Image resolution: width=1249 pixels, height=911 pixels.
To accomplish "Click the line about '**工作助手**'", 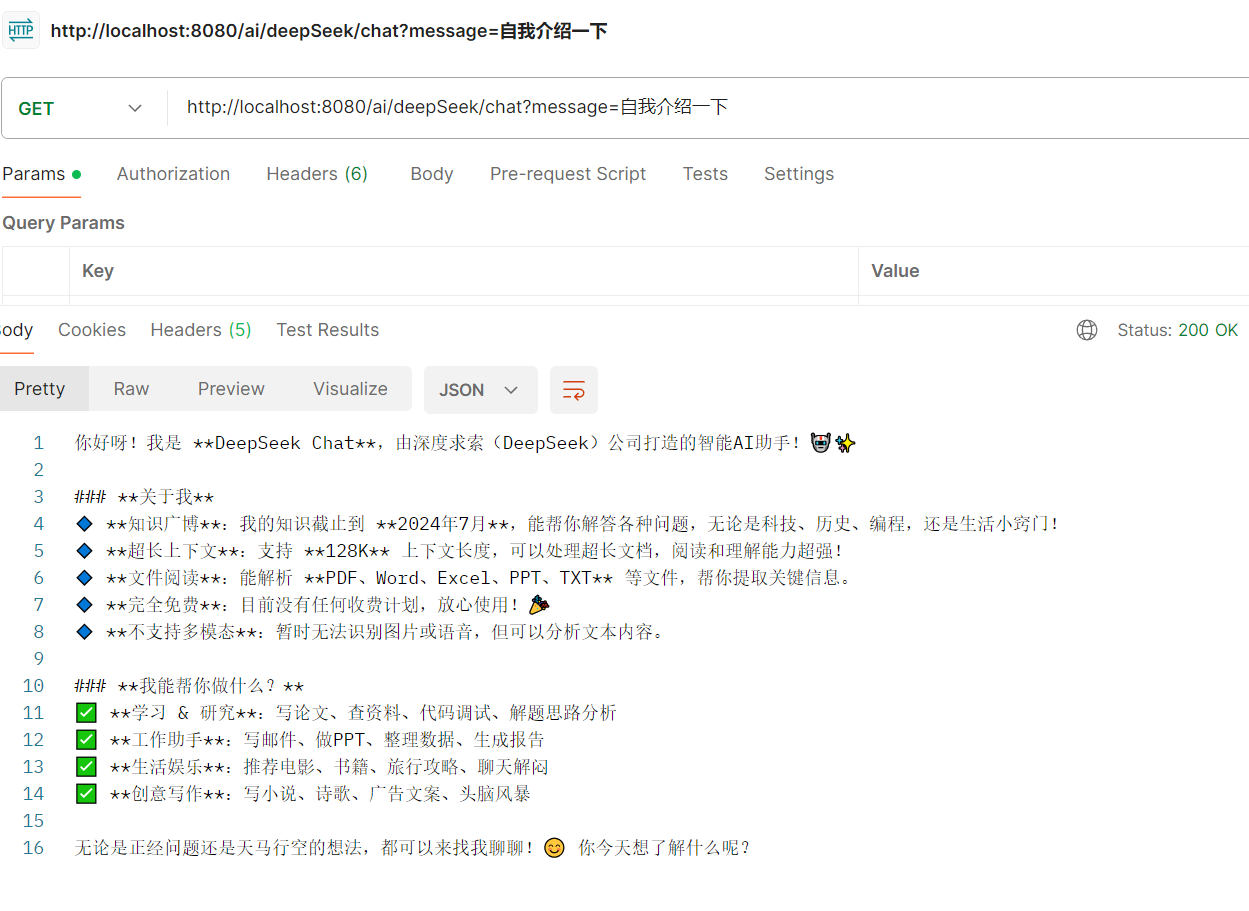I will coord(310,740).
